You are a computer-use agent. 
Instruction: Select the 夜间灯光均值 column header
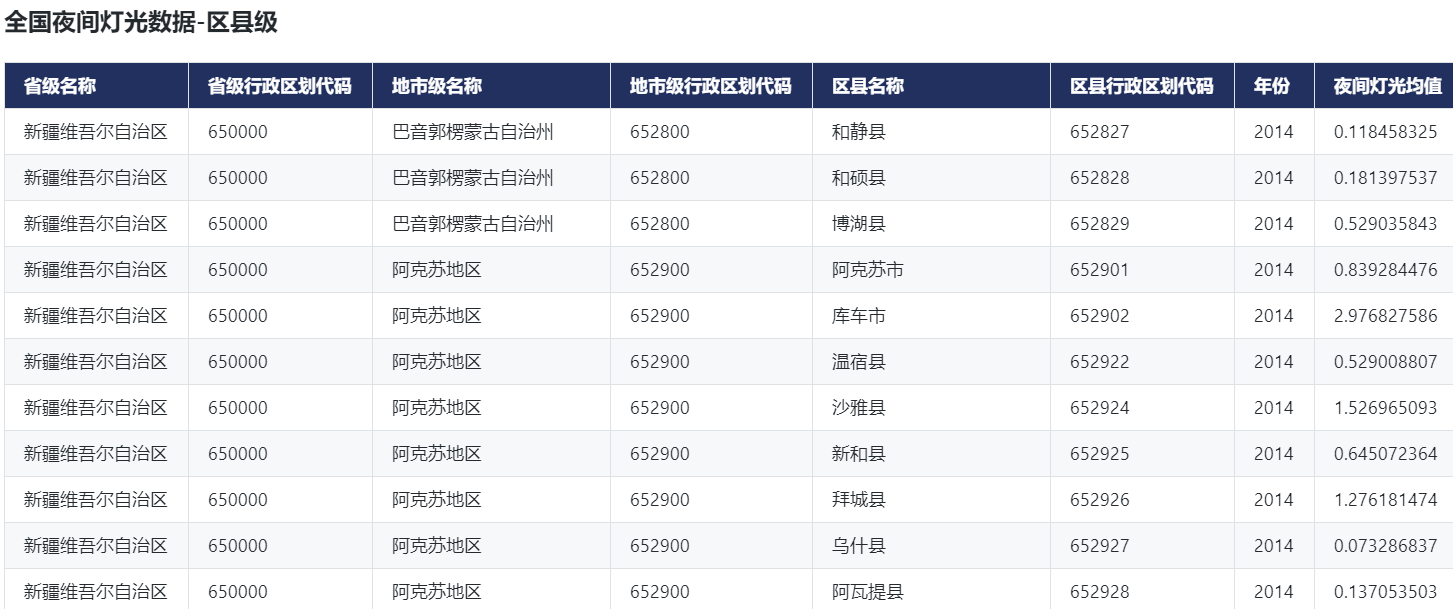(x=1385, y=86)
